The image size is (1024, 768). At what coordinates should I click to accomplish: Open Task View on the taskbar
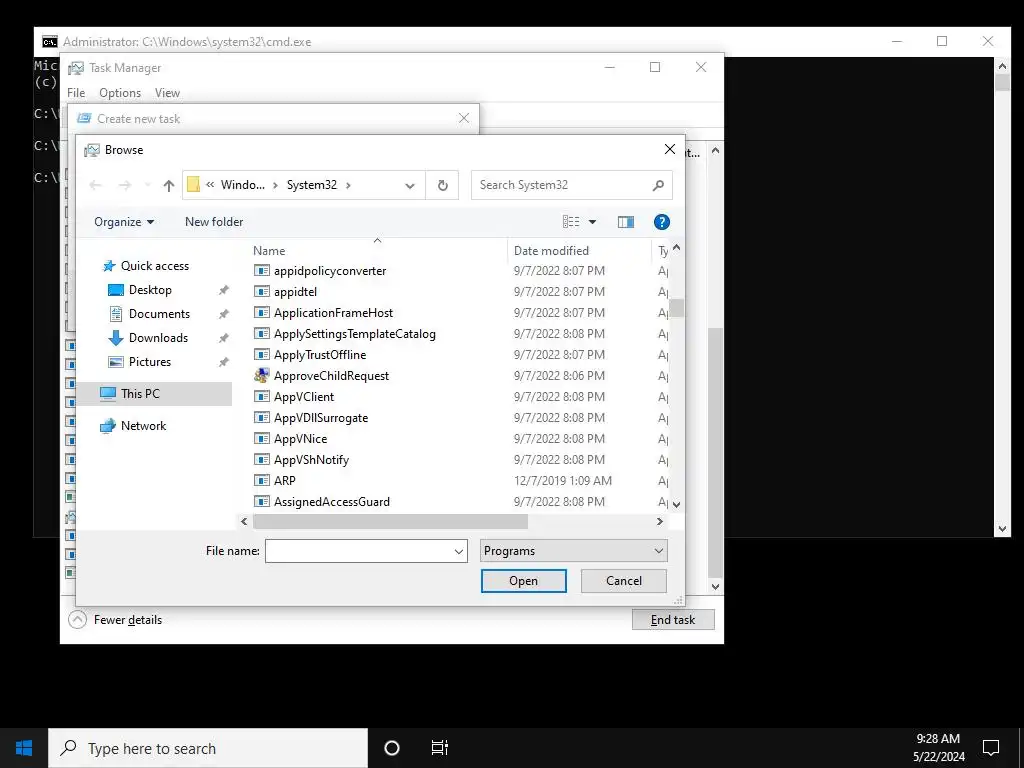pos(440,748)
